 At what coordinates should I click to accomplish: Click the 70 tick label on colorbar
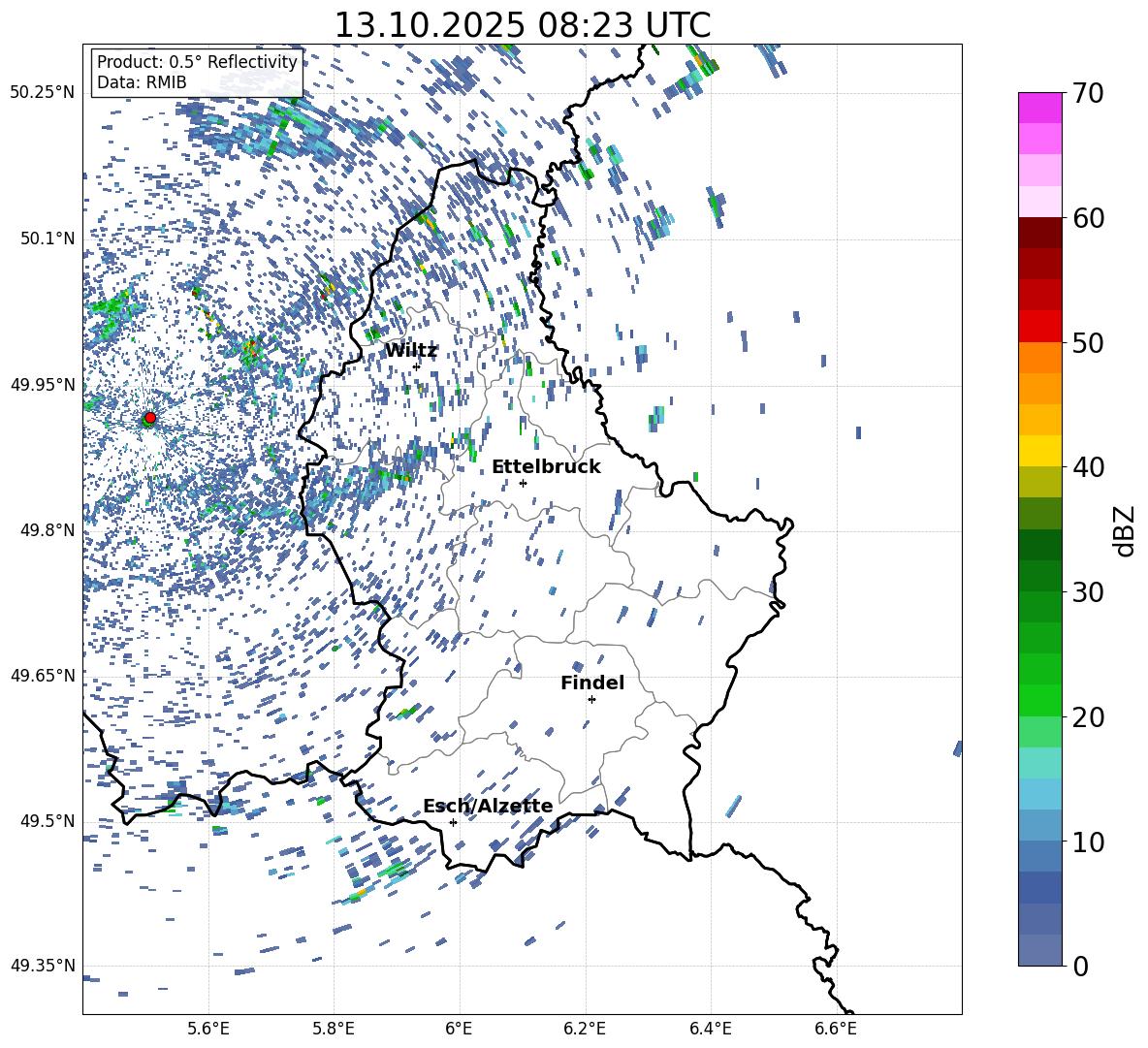[x=1089, y=94]
